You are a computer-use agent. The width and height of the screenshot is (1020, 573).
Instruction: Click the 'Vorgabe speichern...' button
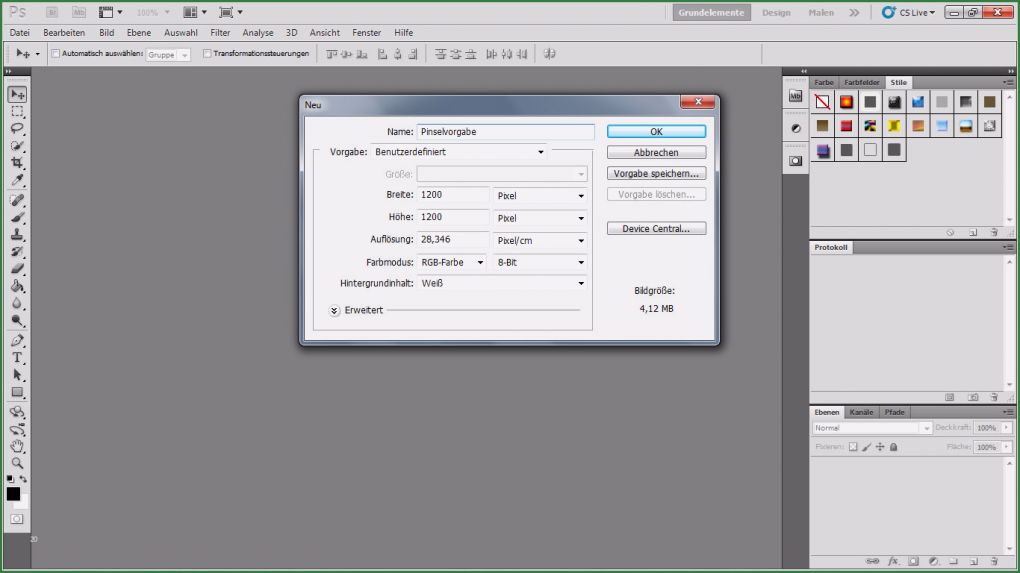point(656,174)
